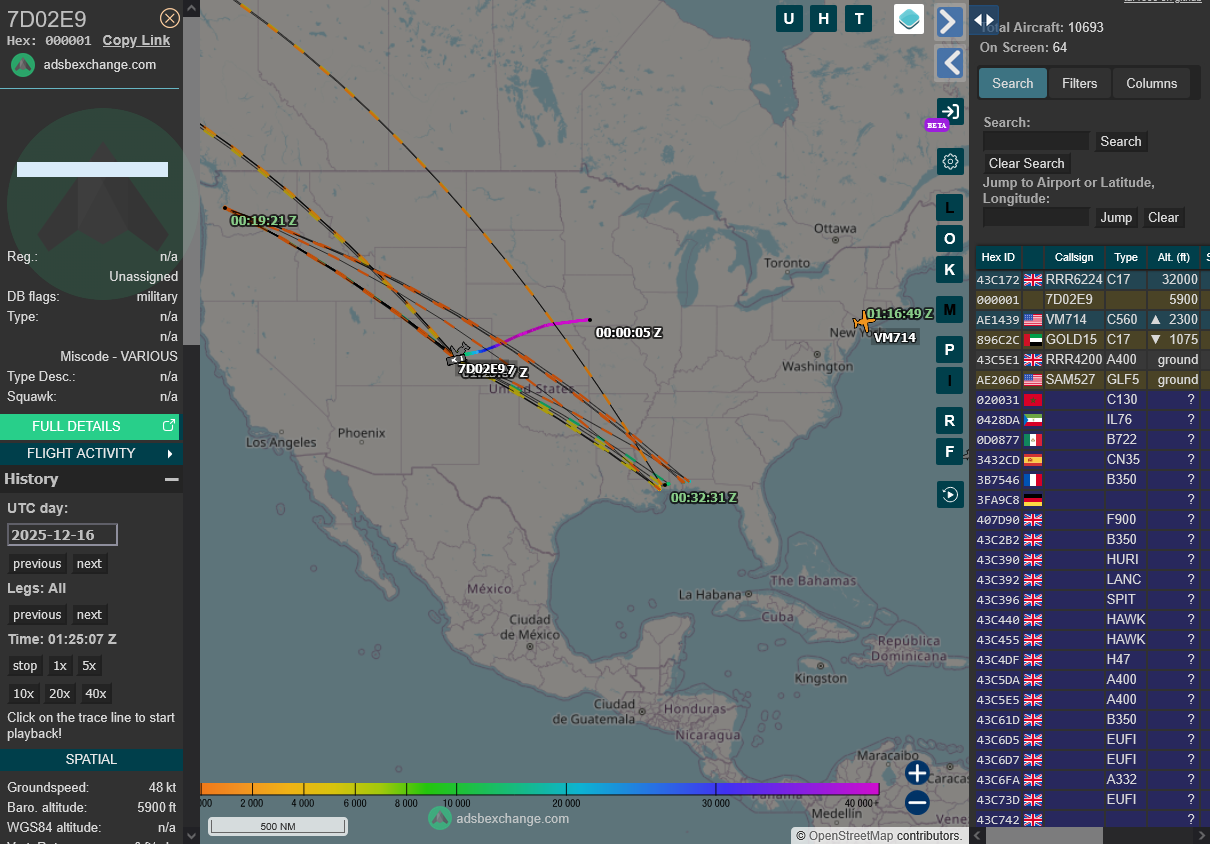1210x844 pixels.
Task: Click the UTC day date field
Action: coord(62,535)
